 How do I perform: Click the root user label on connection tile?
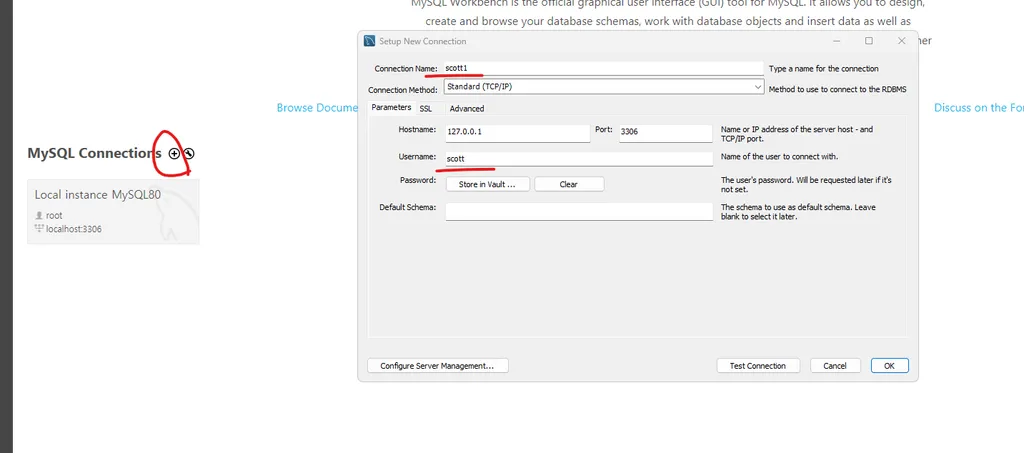pos(54,215)
